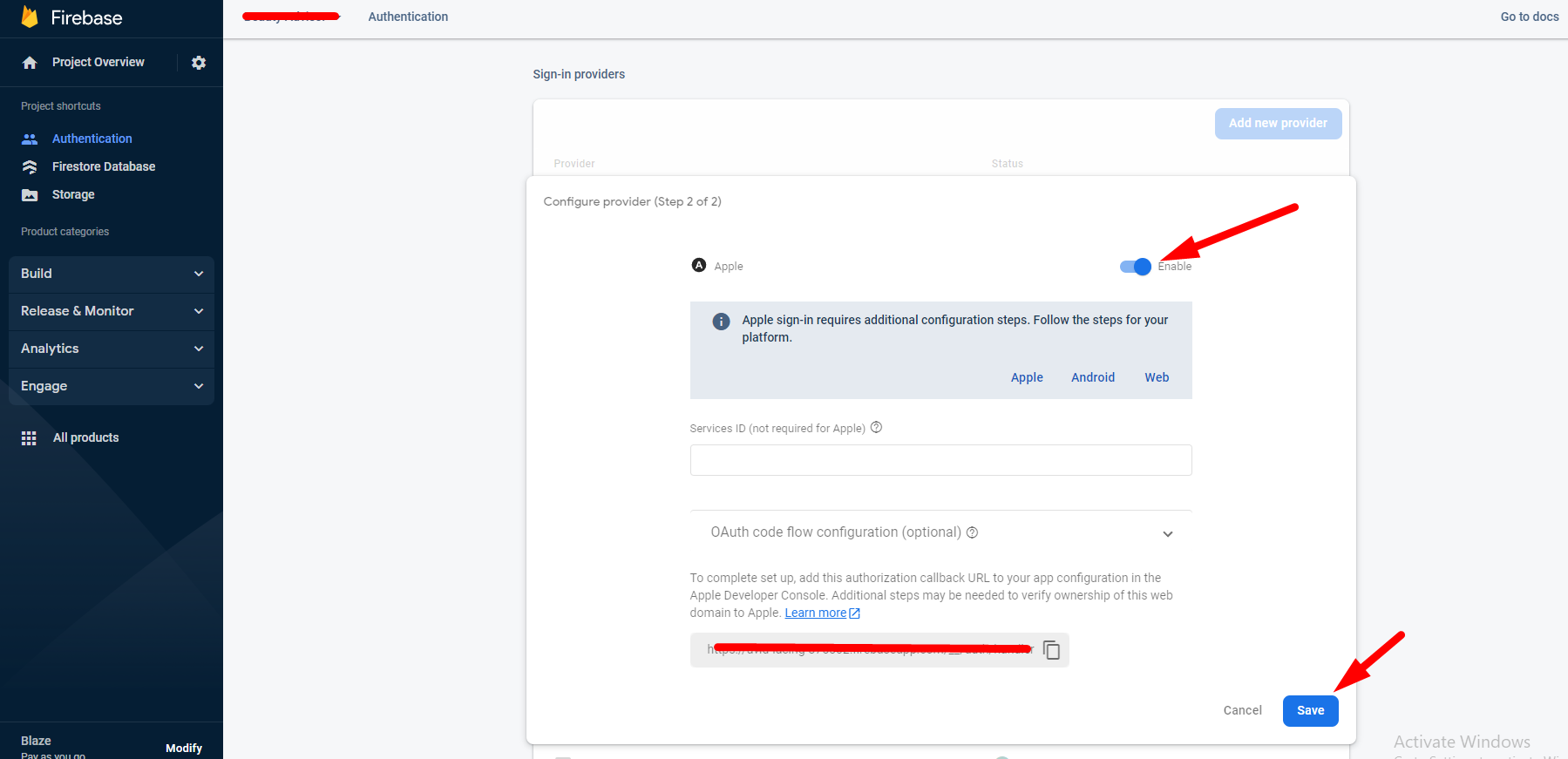Open Storage from project shortcuts
The image size is (1568, 759).
[x=73, y=194]
